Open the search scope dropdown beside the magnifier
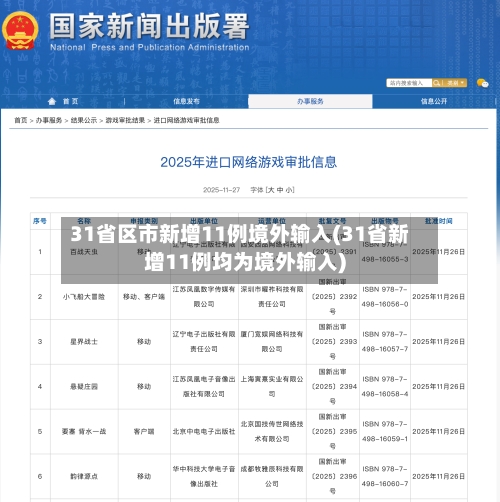Viewport: 500px width, 502px height. (x=455, y=83)
